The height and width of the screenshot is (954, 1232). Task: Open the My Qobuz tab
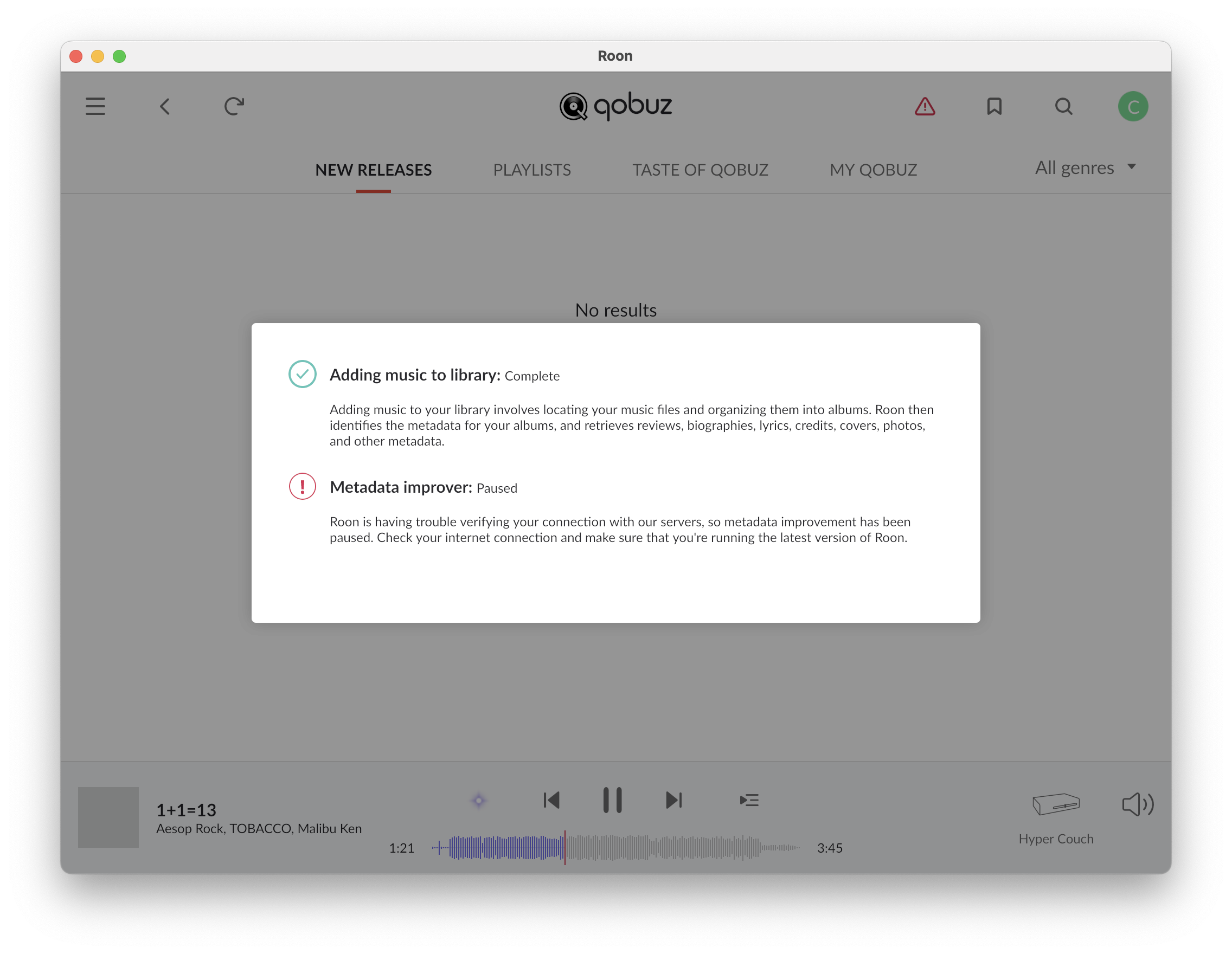click(872, 170)
